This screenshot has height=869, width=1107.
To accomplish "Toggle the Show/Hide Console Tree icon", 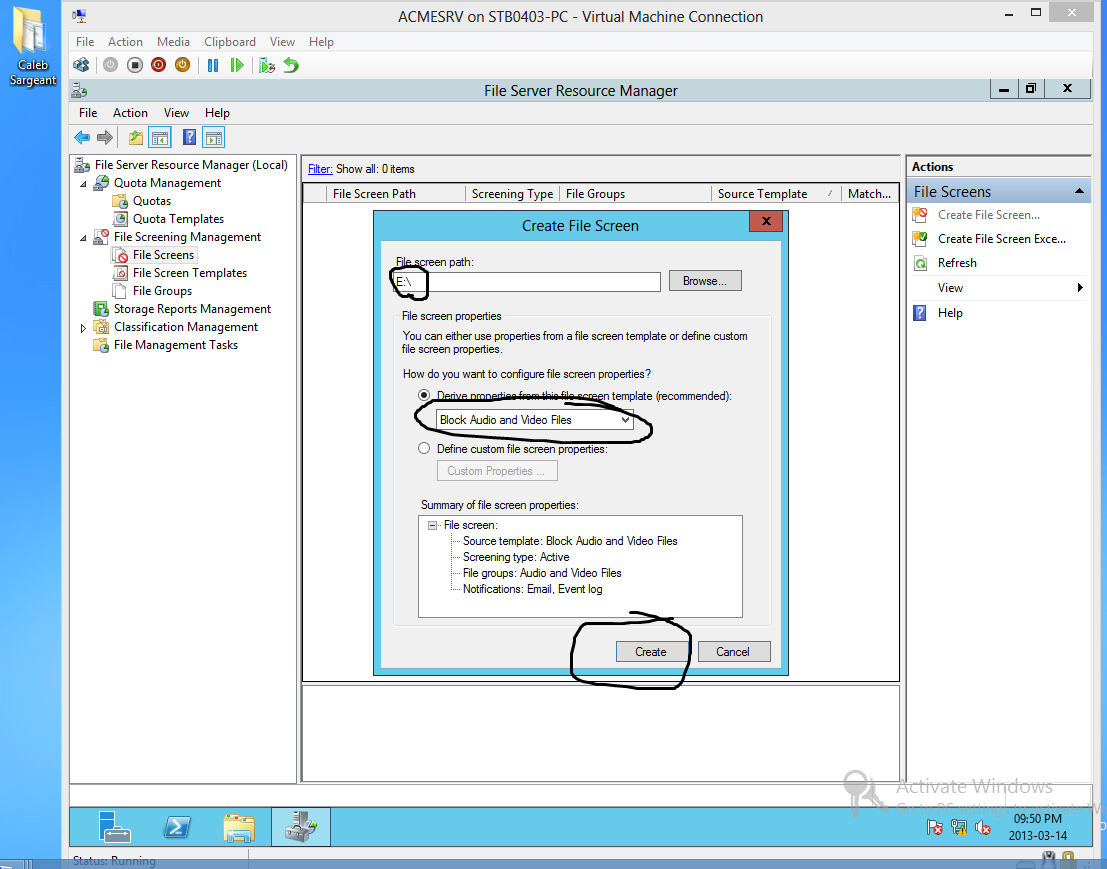I will [x=160, y=138].
